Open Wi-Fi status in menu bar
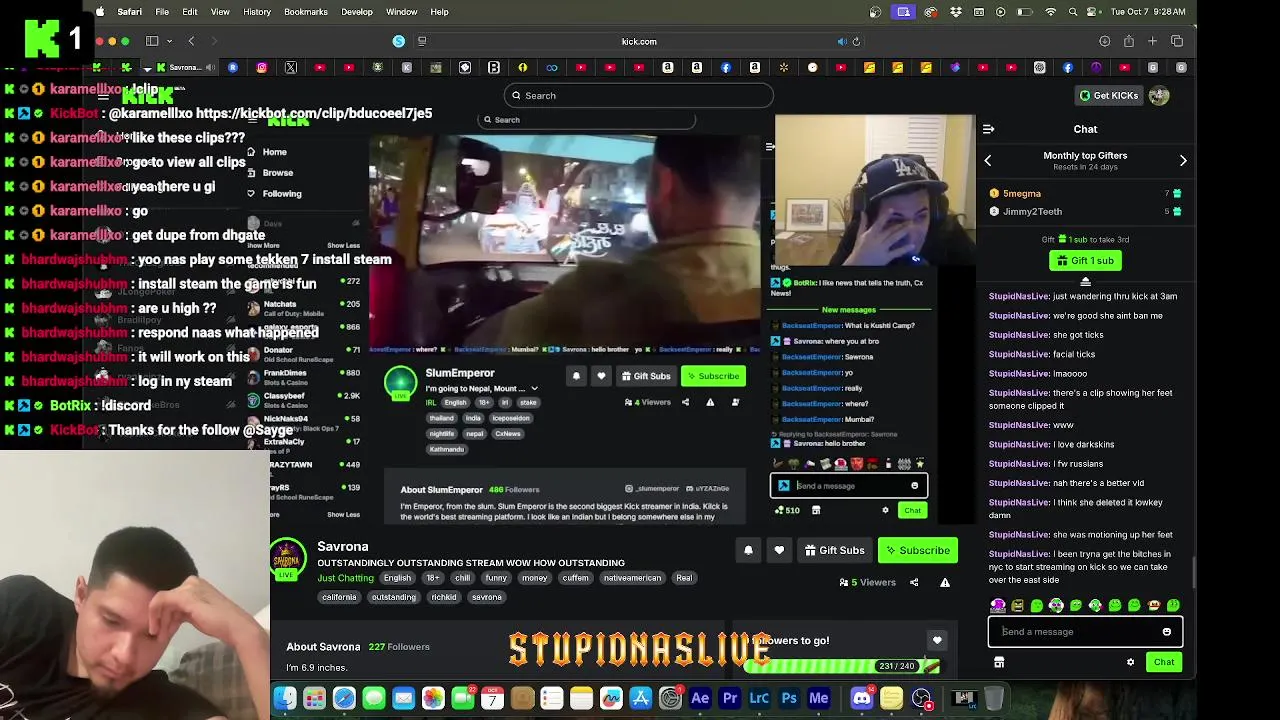Screen dimensions: 1280x720 point(1050,12)
